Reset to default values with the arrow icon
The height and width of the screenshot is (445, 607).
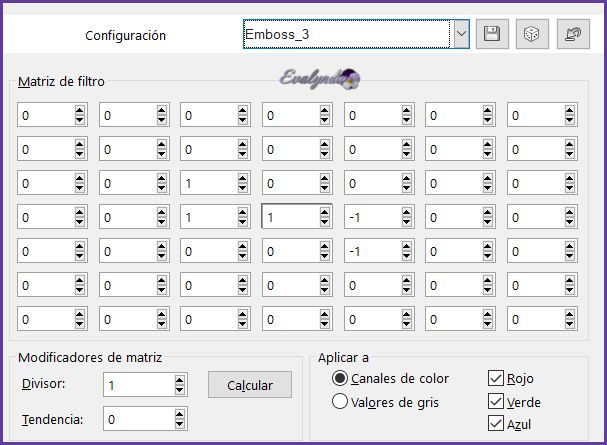pos(573,34)
